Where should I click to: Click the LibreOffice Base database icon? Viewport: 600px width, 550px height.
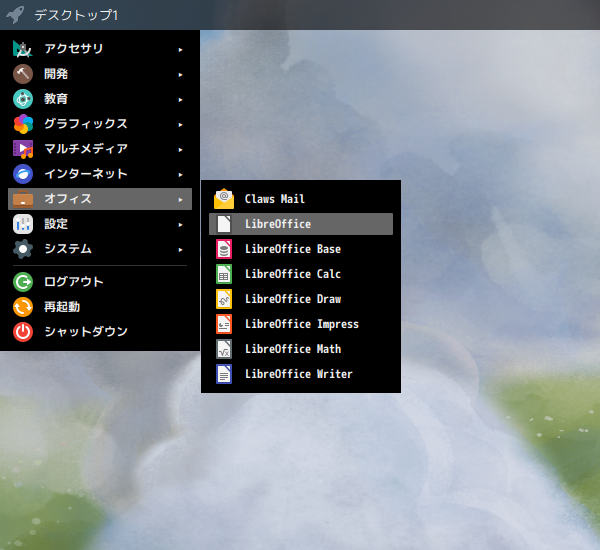coord(224,249)
